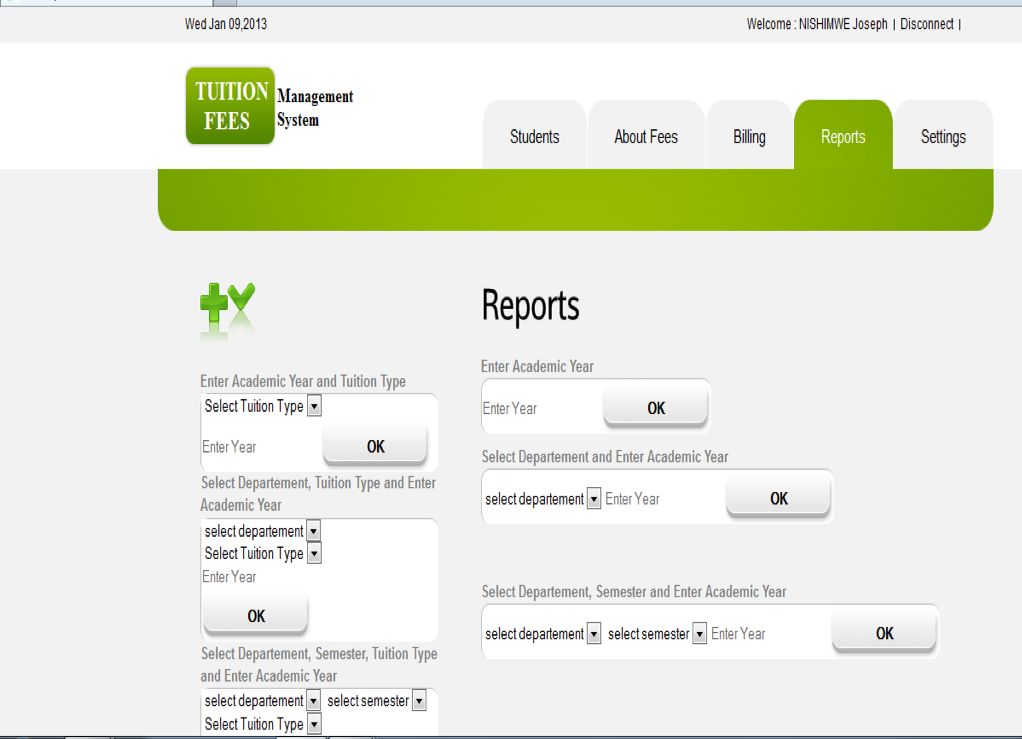Open select departement dropdown in Departement, Tuition Type section
The image size is (1022, 739).
(x=261, y=531)
